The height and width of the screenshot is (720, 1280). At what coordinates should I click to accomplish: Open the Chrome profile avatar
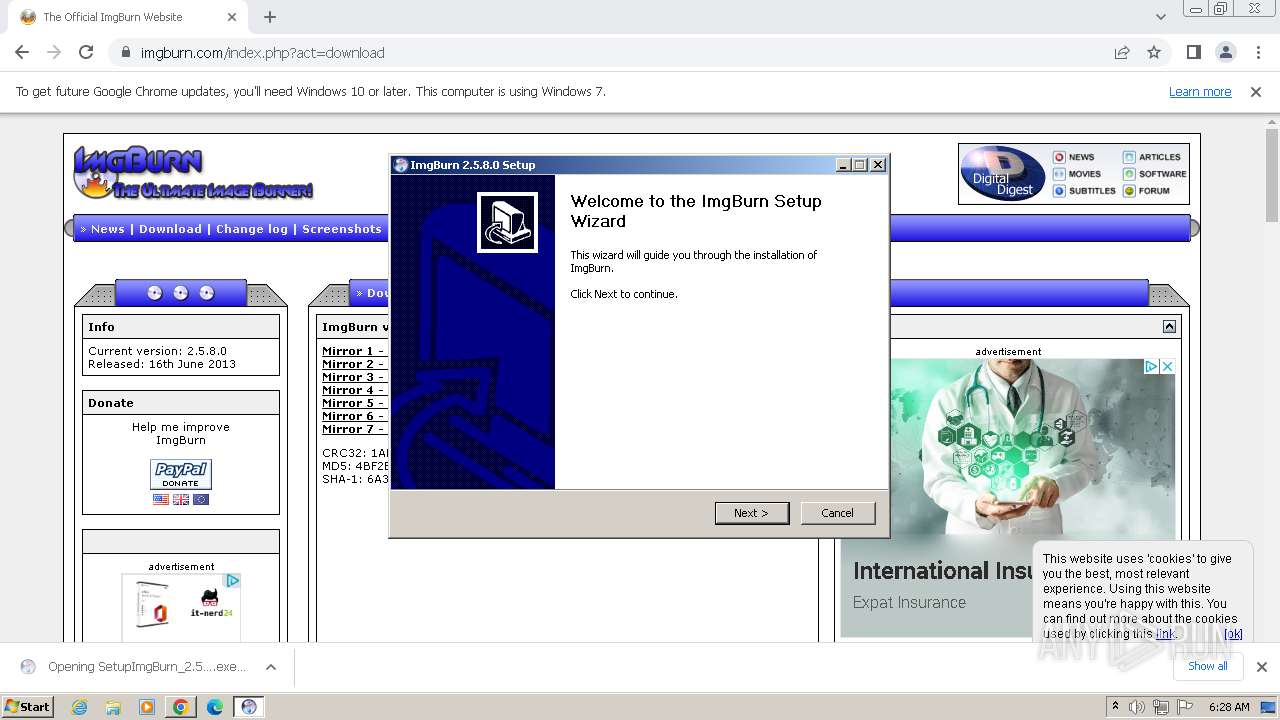tap(1225, 53)
